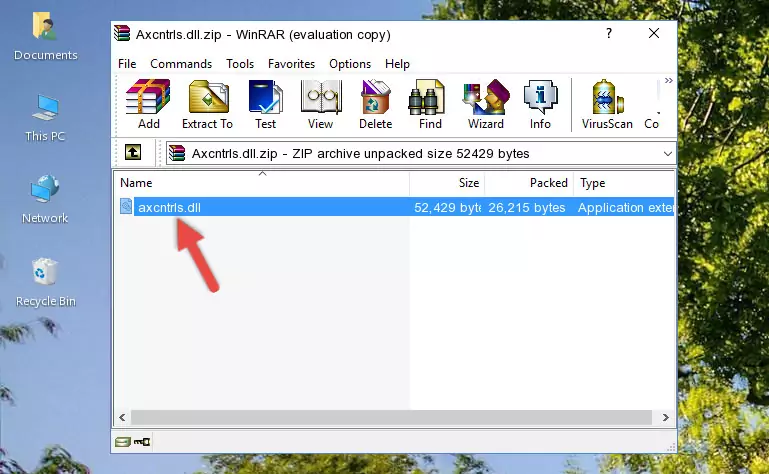Click the axcntrls.dll file icon

(126, 207)
